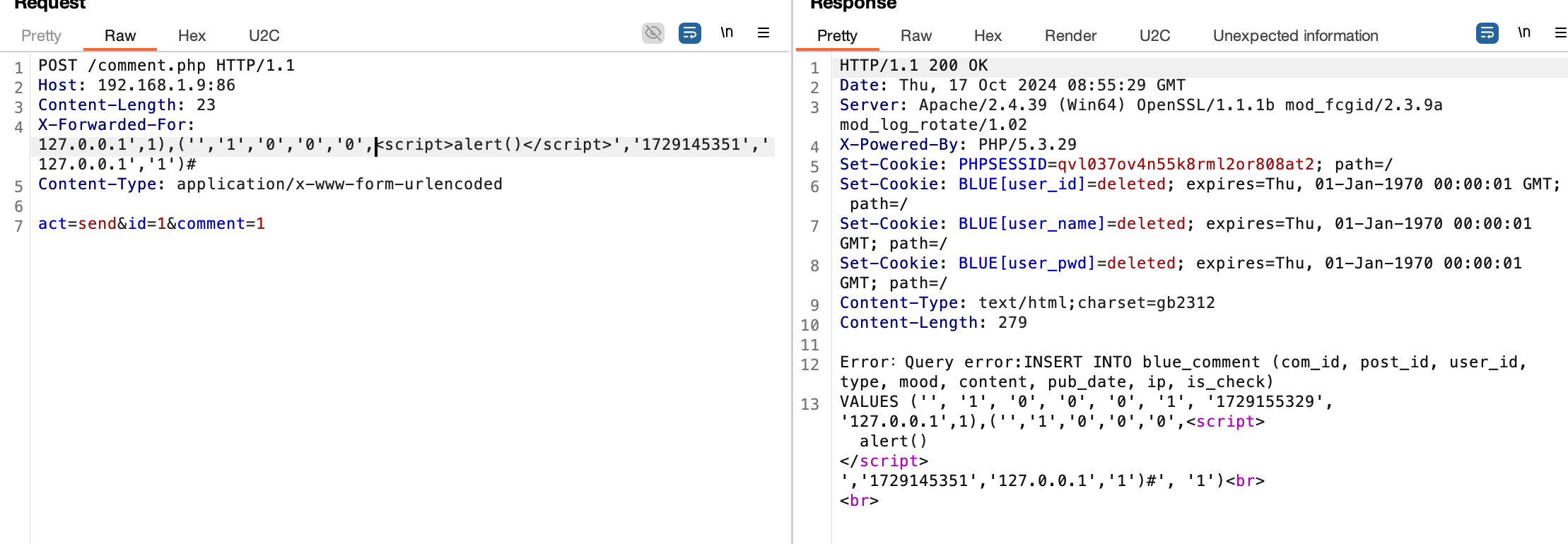Viewport: 1568px width, 544px height.
Task: Click the PHPSESSID cookie value
Action: 1186,165
